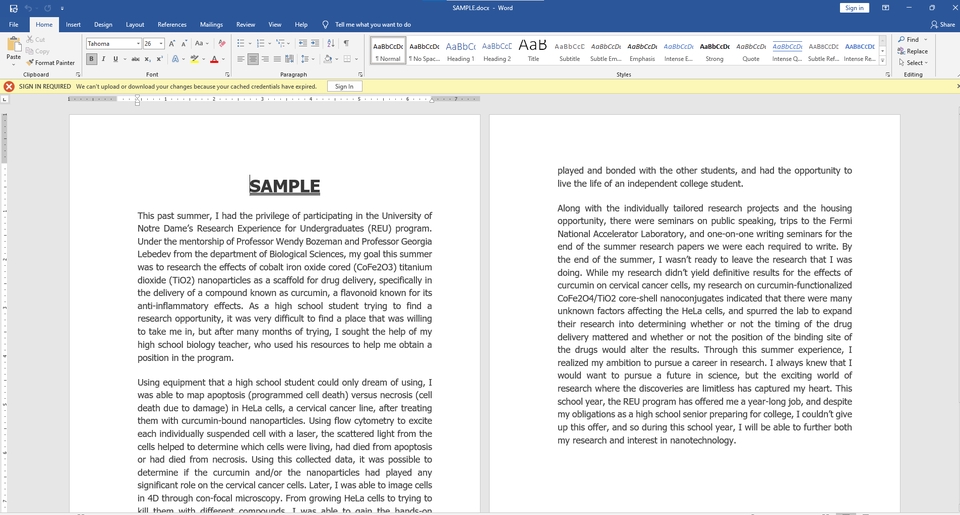Open Ribbon Display Options icon
The image size is (960, 515).
click(x=885, y=8)
